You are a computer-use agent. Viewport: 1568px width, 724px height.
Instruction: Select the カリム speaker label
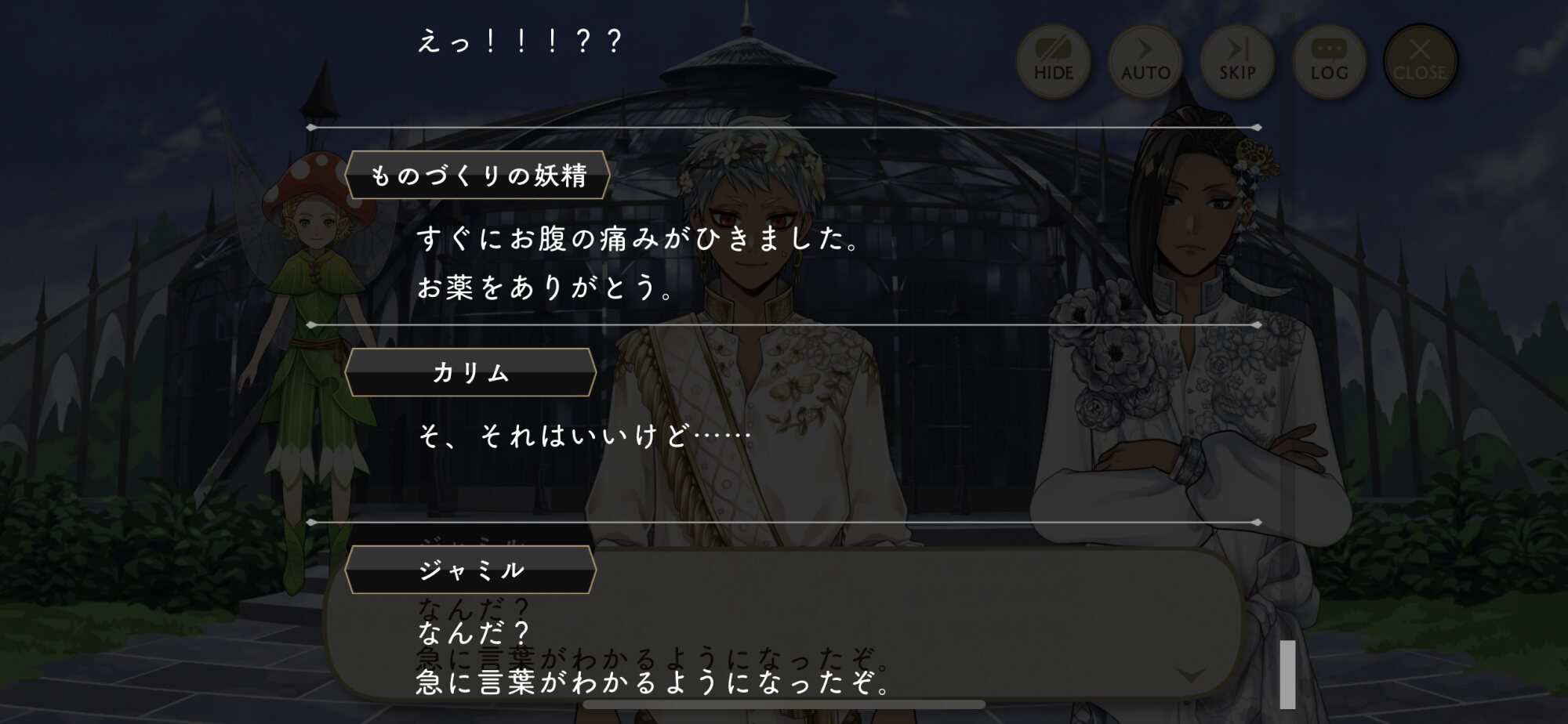click(x=470, y=372)
